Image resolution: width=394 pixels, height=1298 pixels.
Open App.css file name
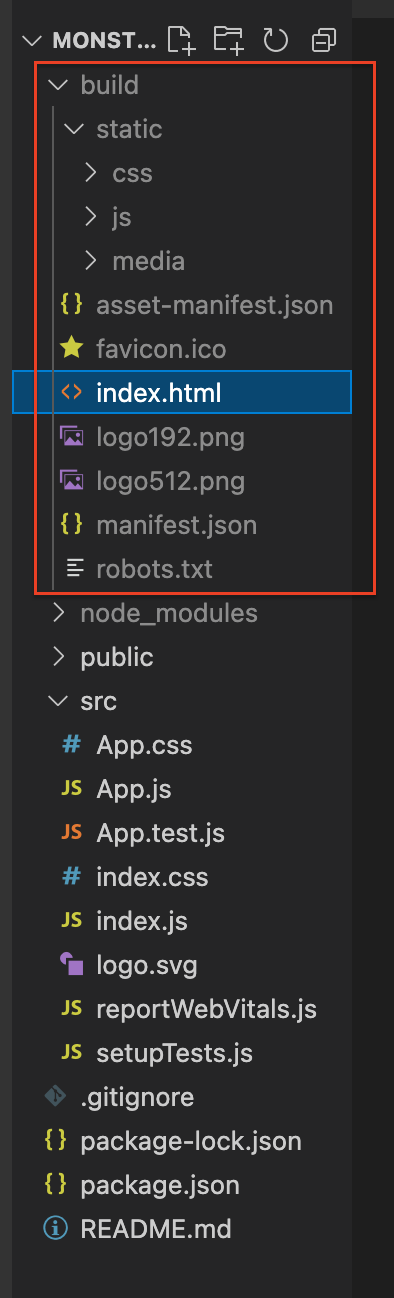tap(144, 746)
